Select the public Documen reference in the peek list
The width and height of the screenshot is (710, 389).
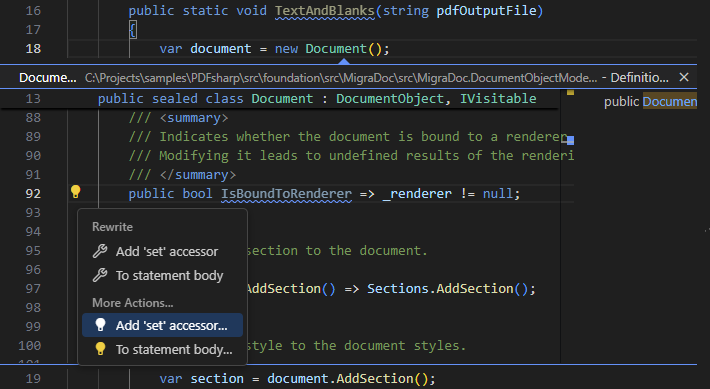650,101
